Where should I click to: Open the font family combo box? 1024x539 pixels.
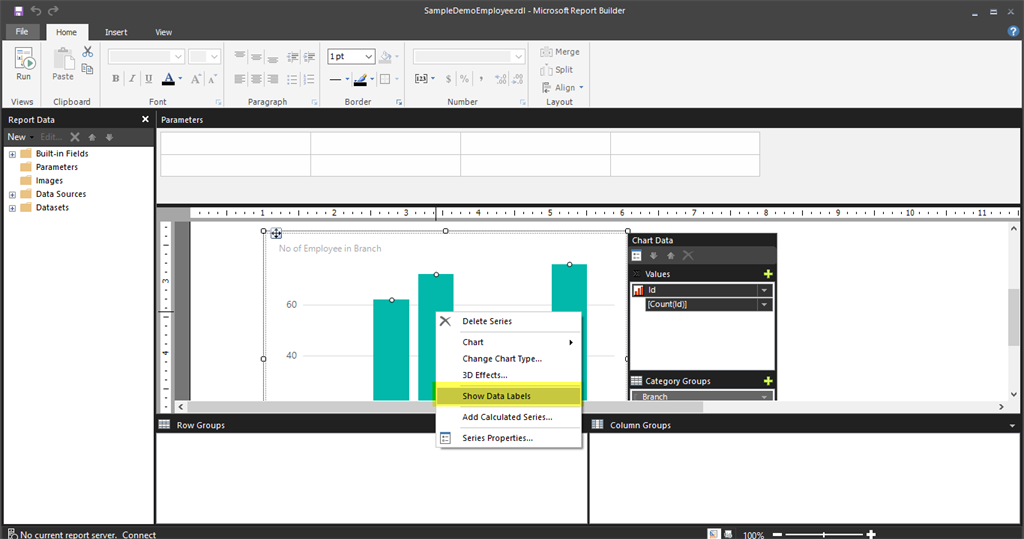click(146, 57)
